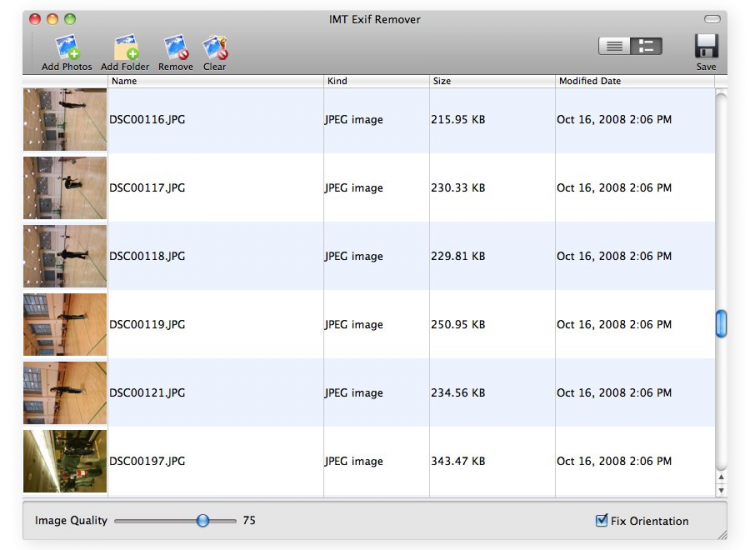Click JPEG image kind for DSC00116.JPG

(x=354, y=120)
